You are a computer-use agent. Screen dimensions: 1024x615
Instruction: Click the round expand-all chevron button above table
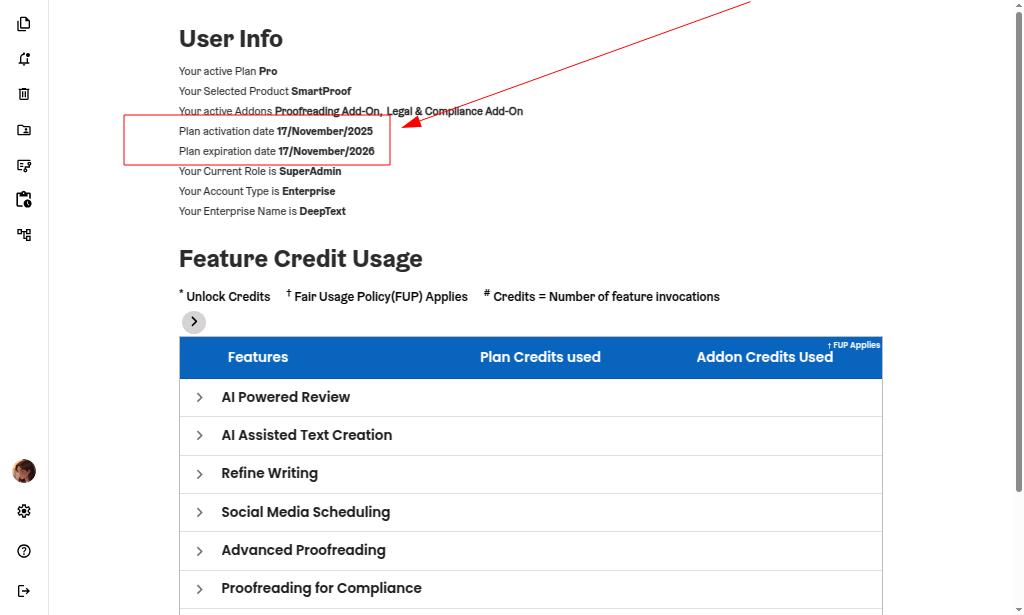pyautogui.click(x=194, y=322)
